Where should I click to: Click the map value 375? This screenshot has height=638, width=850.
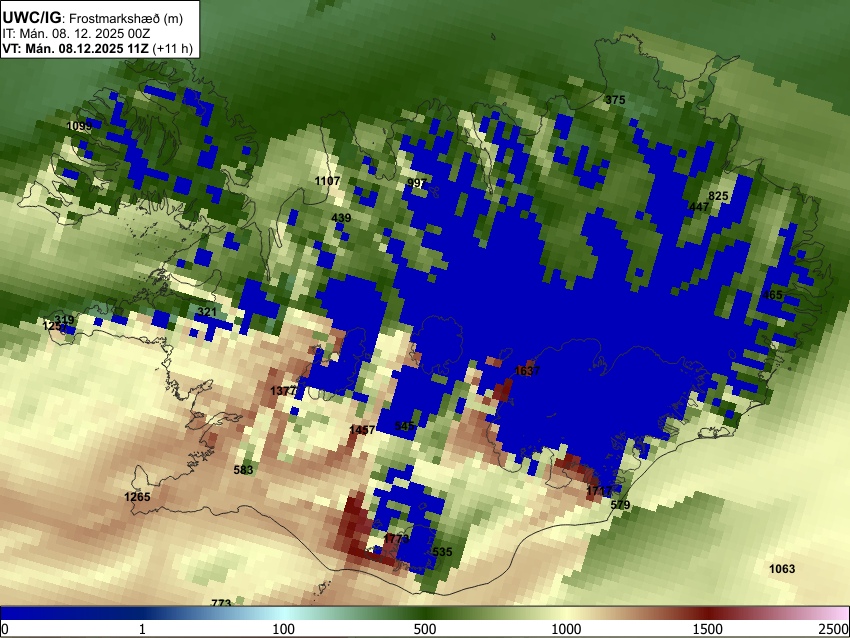pos(615,100)
